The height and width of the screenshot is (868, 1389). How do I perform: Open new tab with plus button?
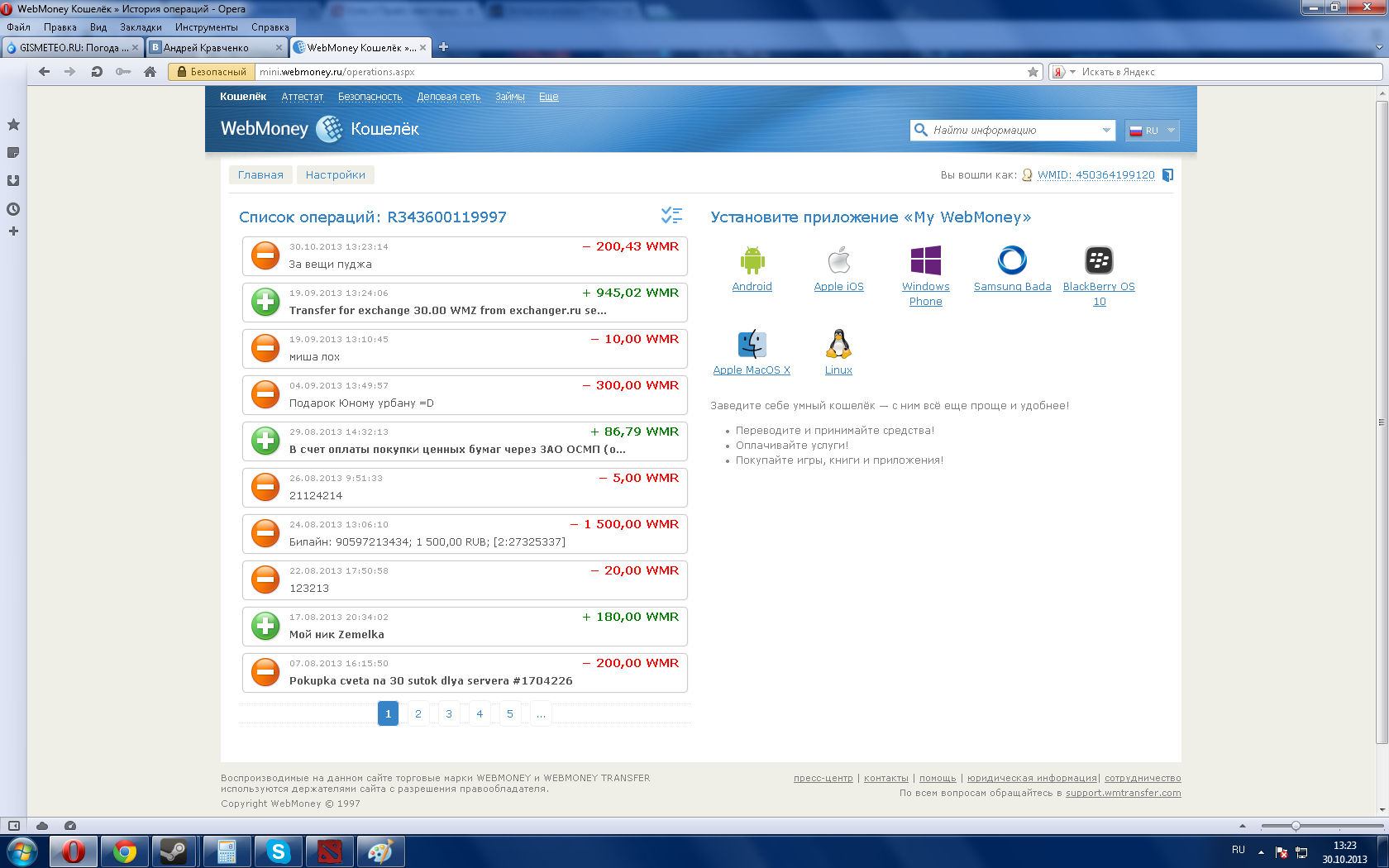pyautogui.click(x=443, y=47)
